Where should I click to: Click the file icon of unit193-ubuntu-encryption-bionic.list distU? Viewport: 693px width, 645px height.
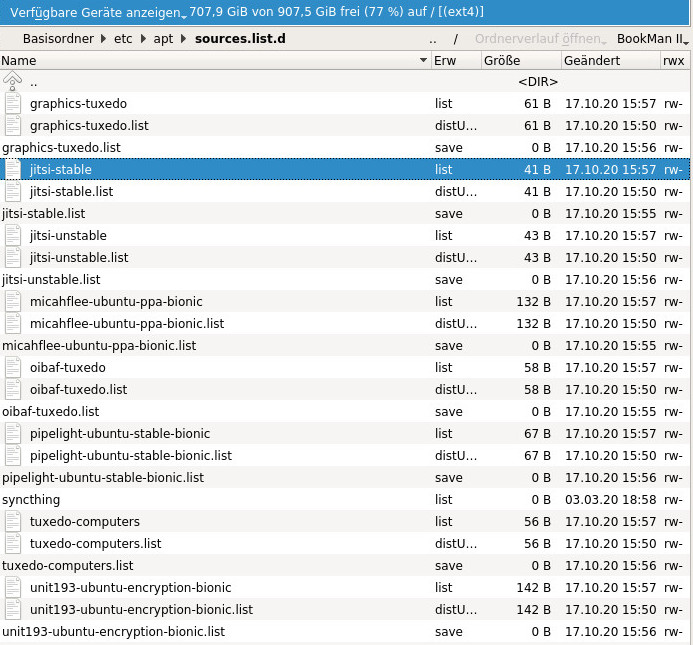pyautogui.click(x=13, y=609)
